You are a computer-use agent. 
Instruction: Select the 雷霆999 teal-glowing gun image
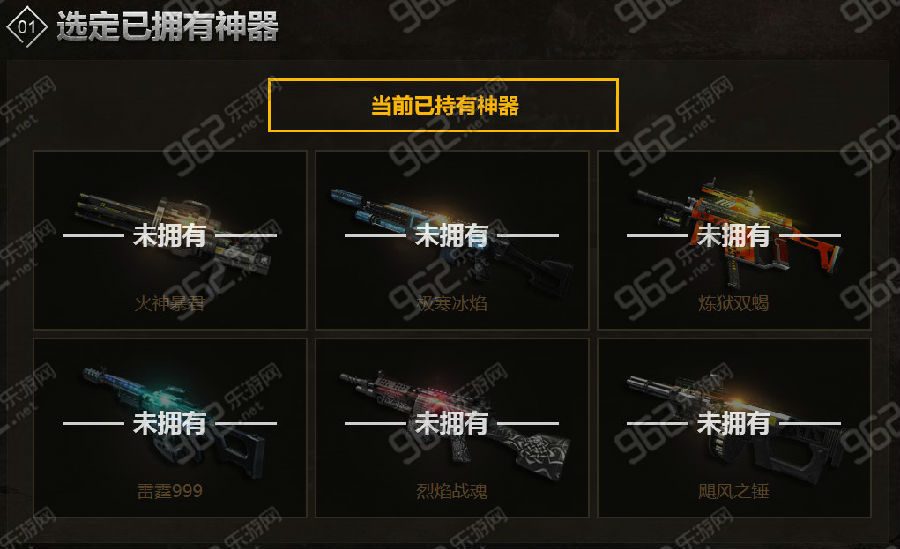pyautogui.click(x=173, y=421)
